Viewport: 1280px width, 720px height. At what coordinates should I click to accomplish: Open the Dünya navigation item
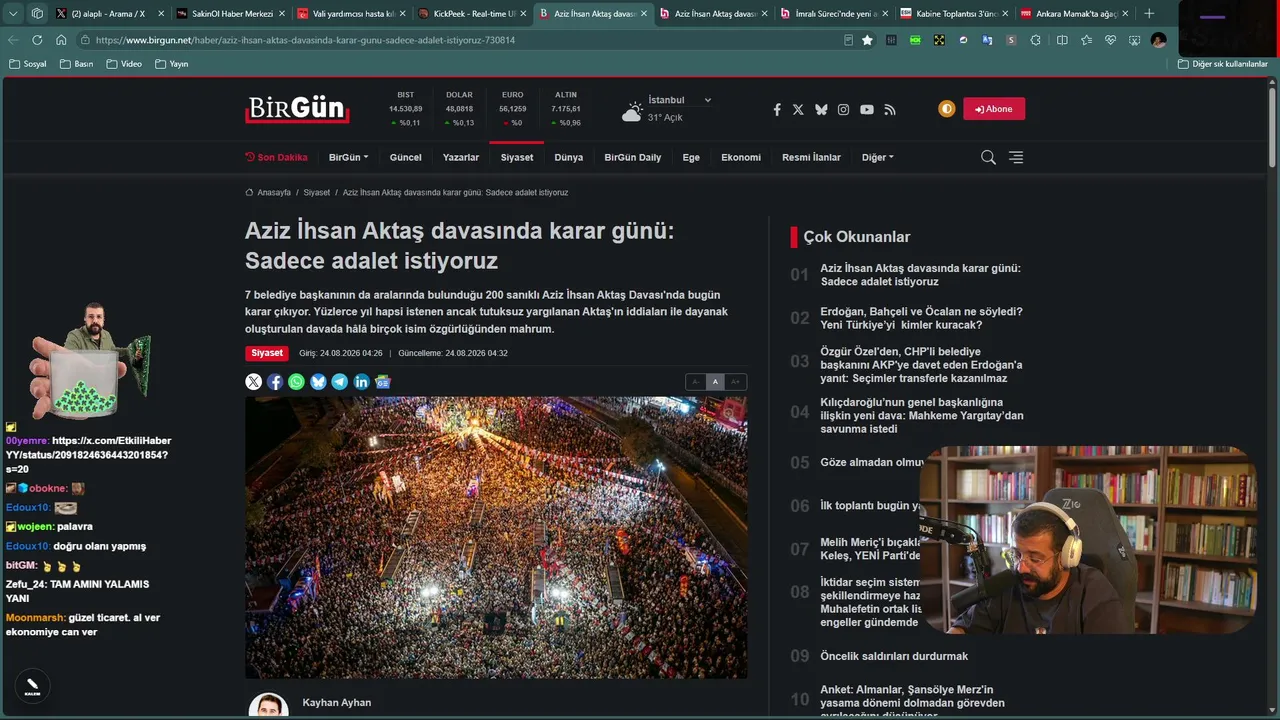coord(568,157)
